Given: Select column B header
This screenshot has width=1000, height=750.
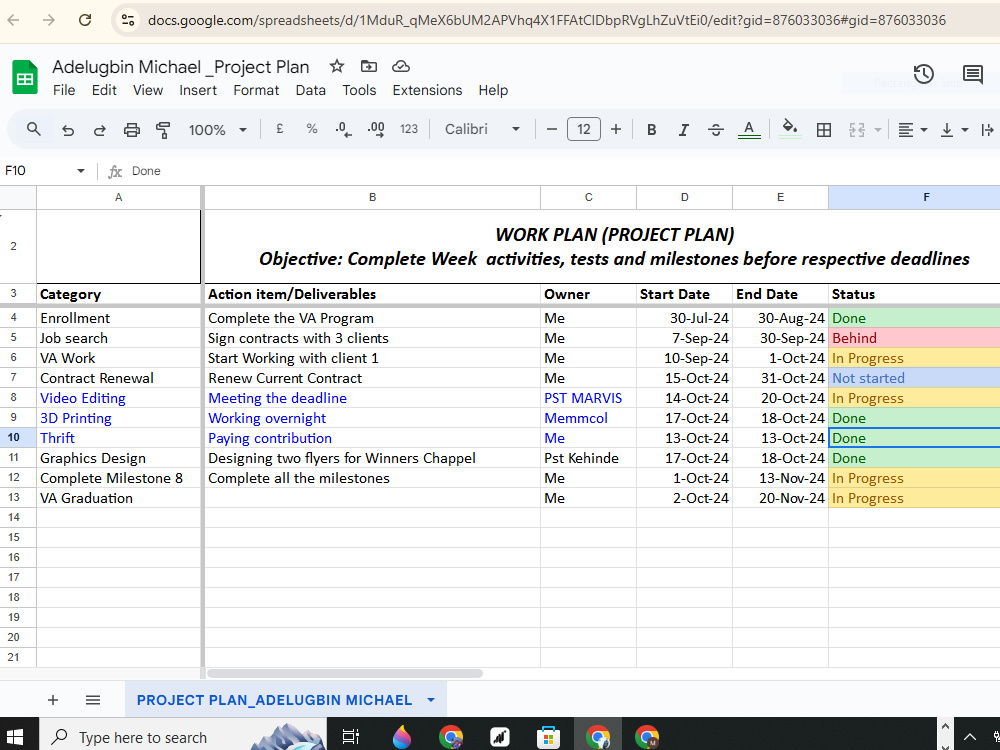Looking at the screenshot, I should (x=372, y=198).
